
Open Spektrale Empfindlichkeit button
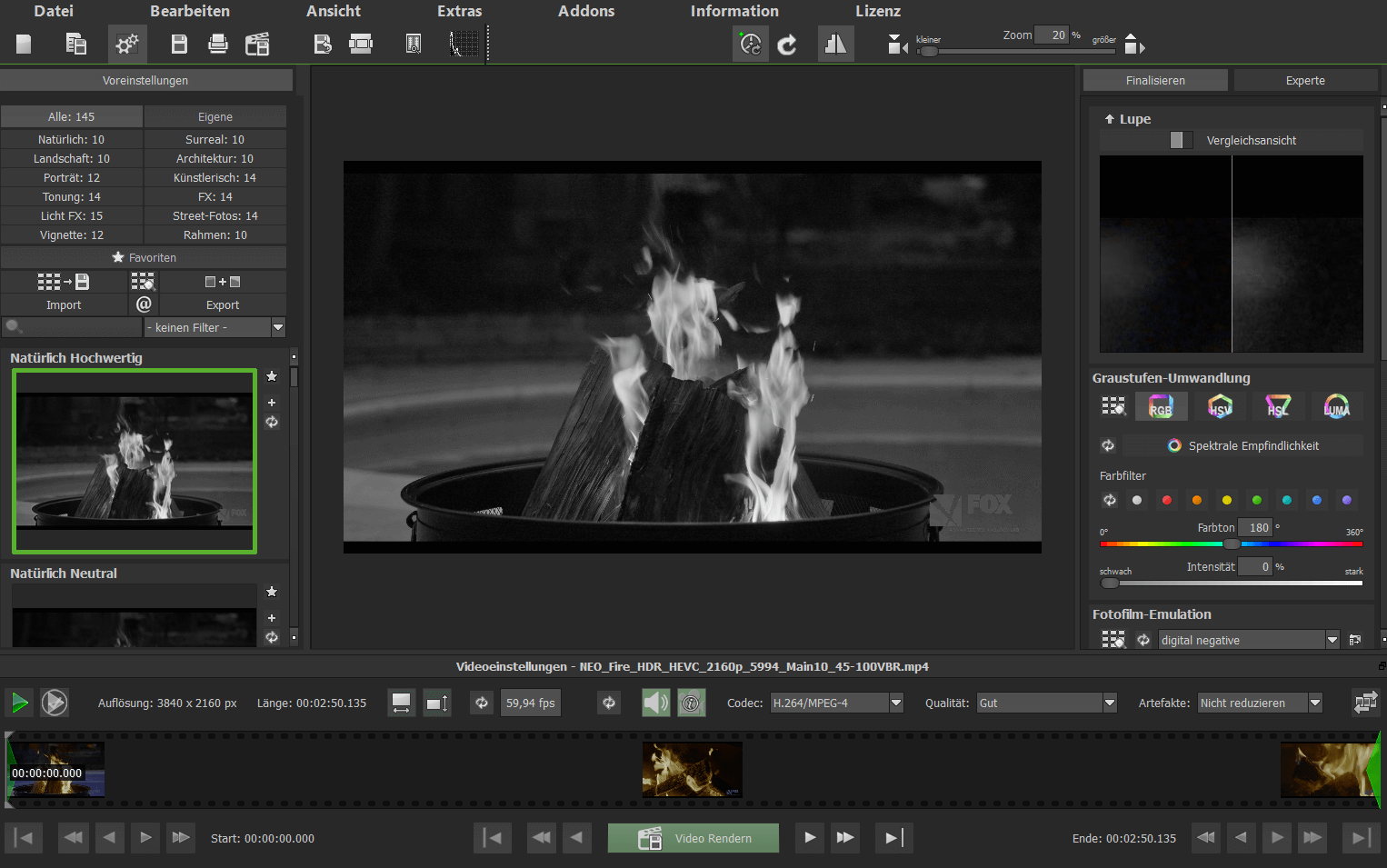tap(1242, 445)
